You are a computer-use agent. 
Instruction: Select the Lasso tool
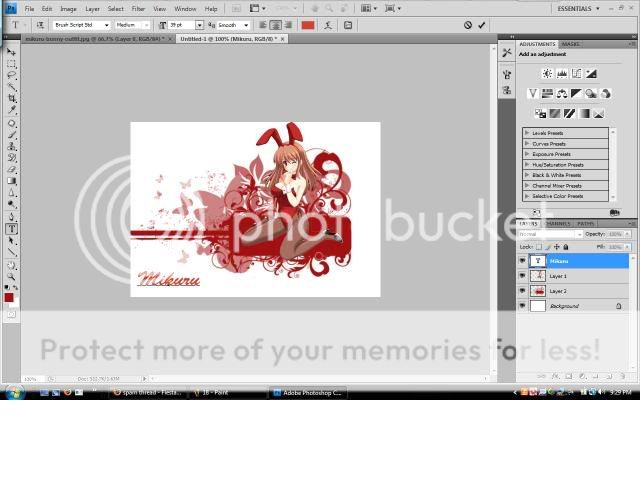pyautogui.click(x=11, y=75)
